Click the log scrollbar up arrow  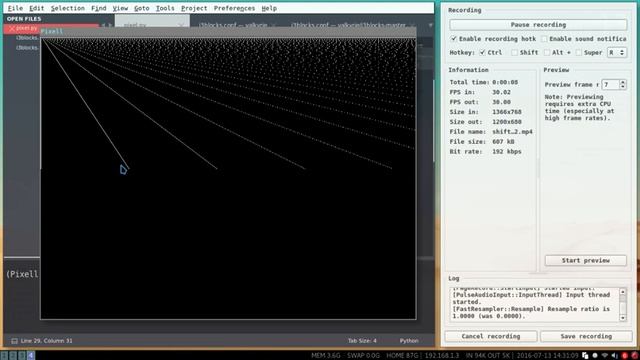(622, 292)
